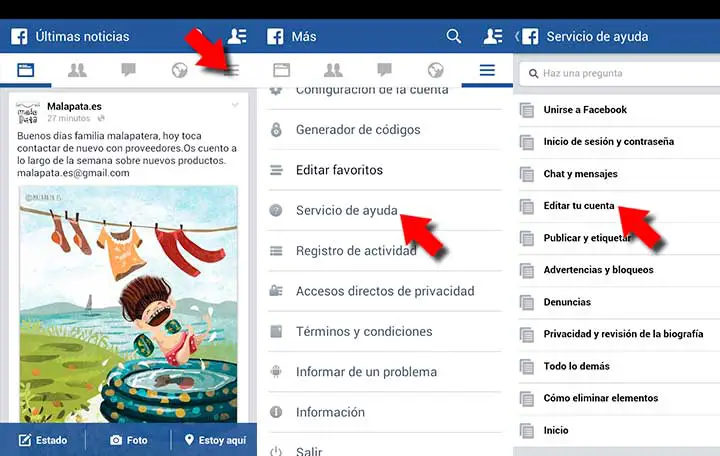Viewport: 720px width, 456px height.
Task: Open Malapata.es profile picture
Action: point(28,113)
